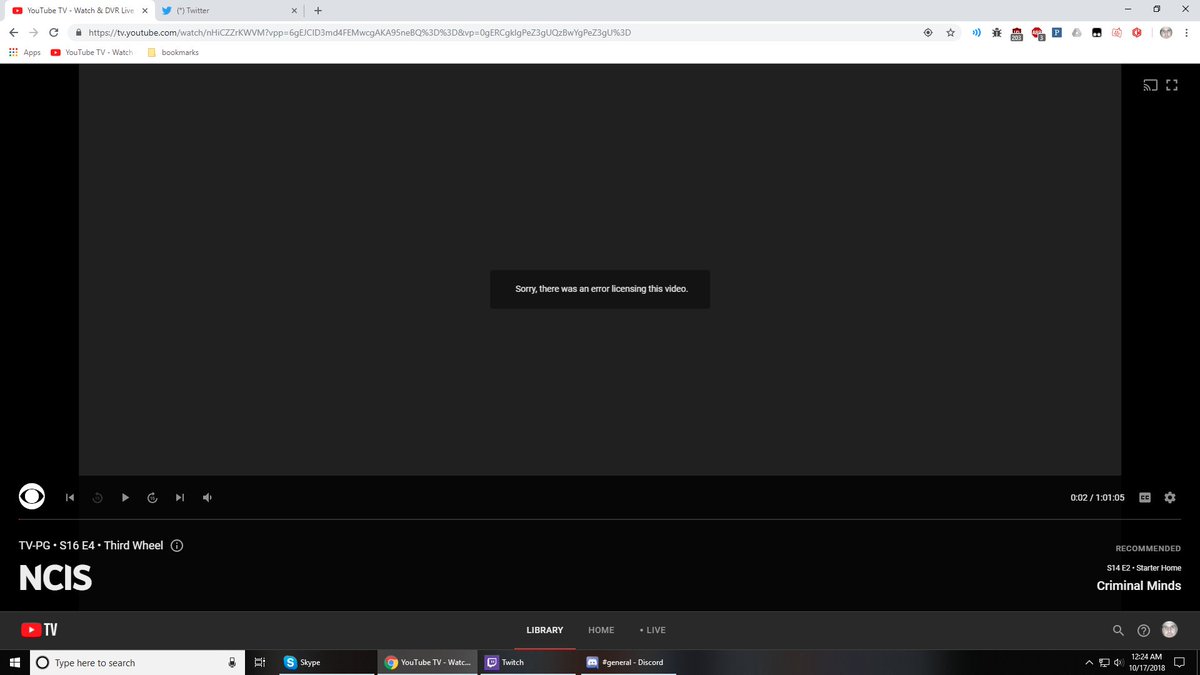Open the Library tab

(x=545, y=630)
